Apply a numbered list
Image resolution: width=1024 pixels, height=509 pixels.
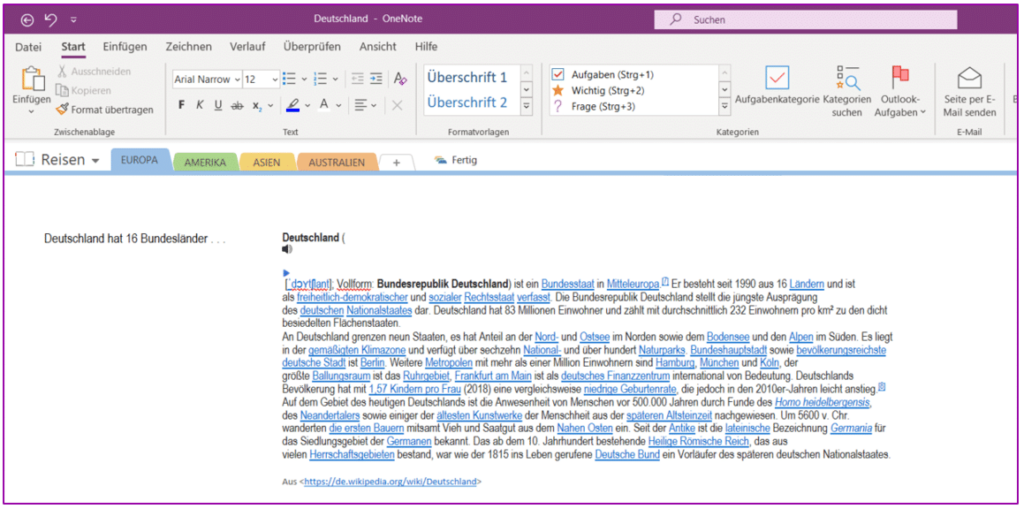click(320, 79)
